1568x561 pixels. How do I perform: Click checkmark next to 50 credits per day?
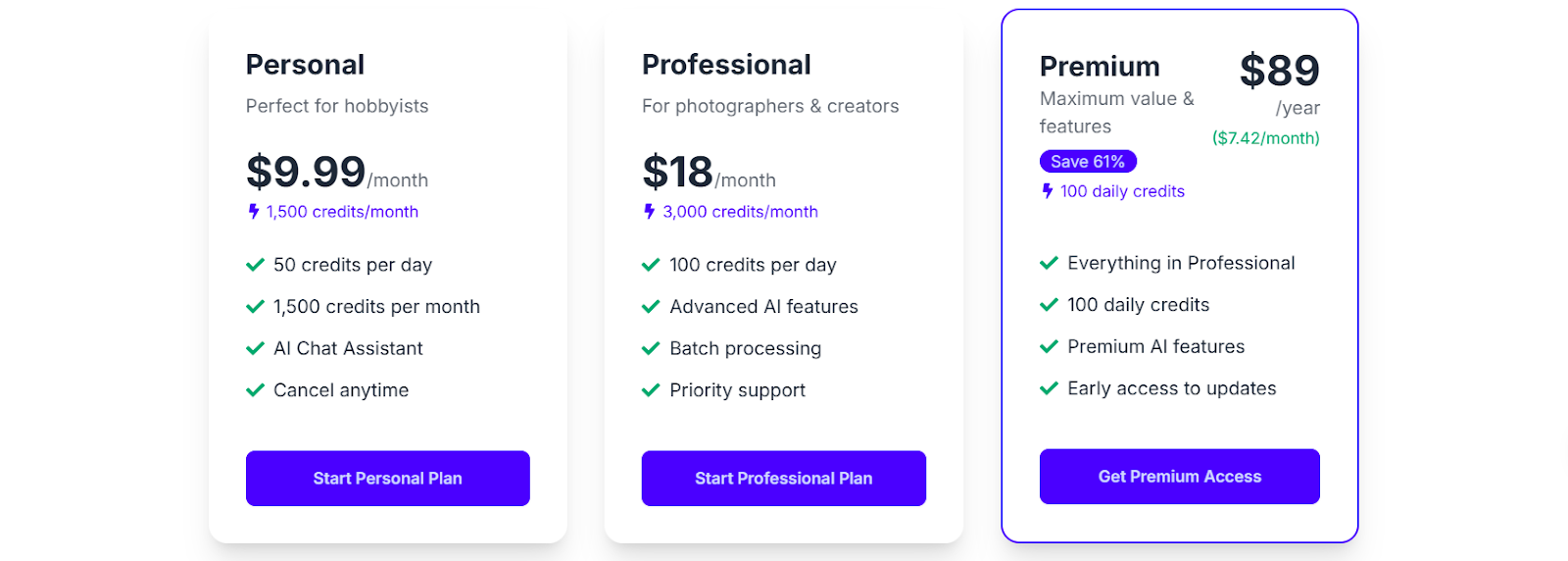coord(255,265)
